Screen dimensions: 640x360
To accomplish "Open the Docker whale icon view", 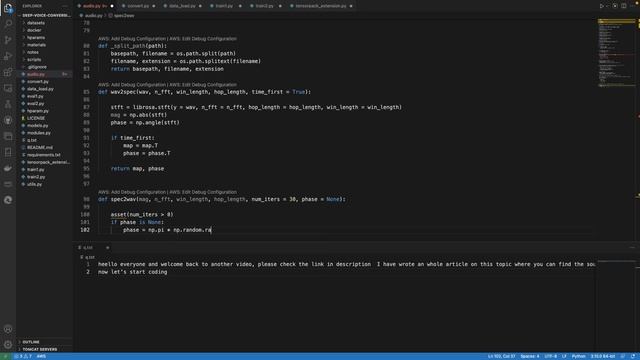I will pos(8,168).
